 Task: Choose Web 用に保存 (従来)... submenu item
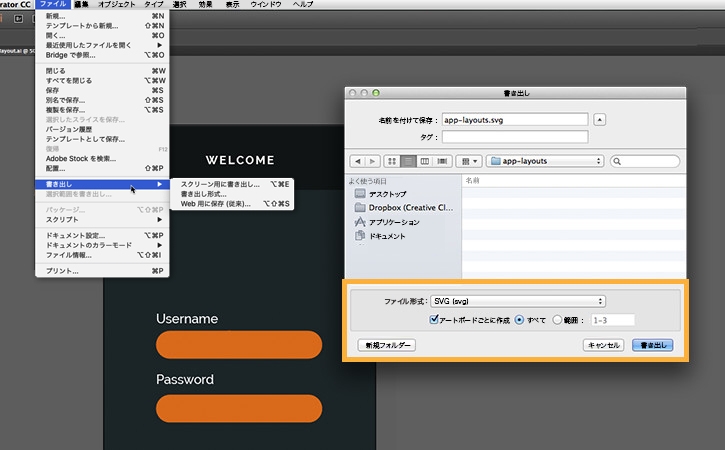232,203
